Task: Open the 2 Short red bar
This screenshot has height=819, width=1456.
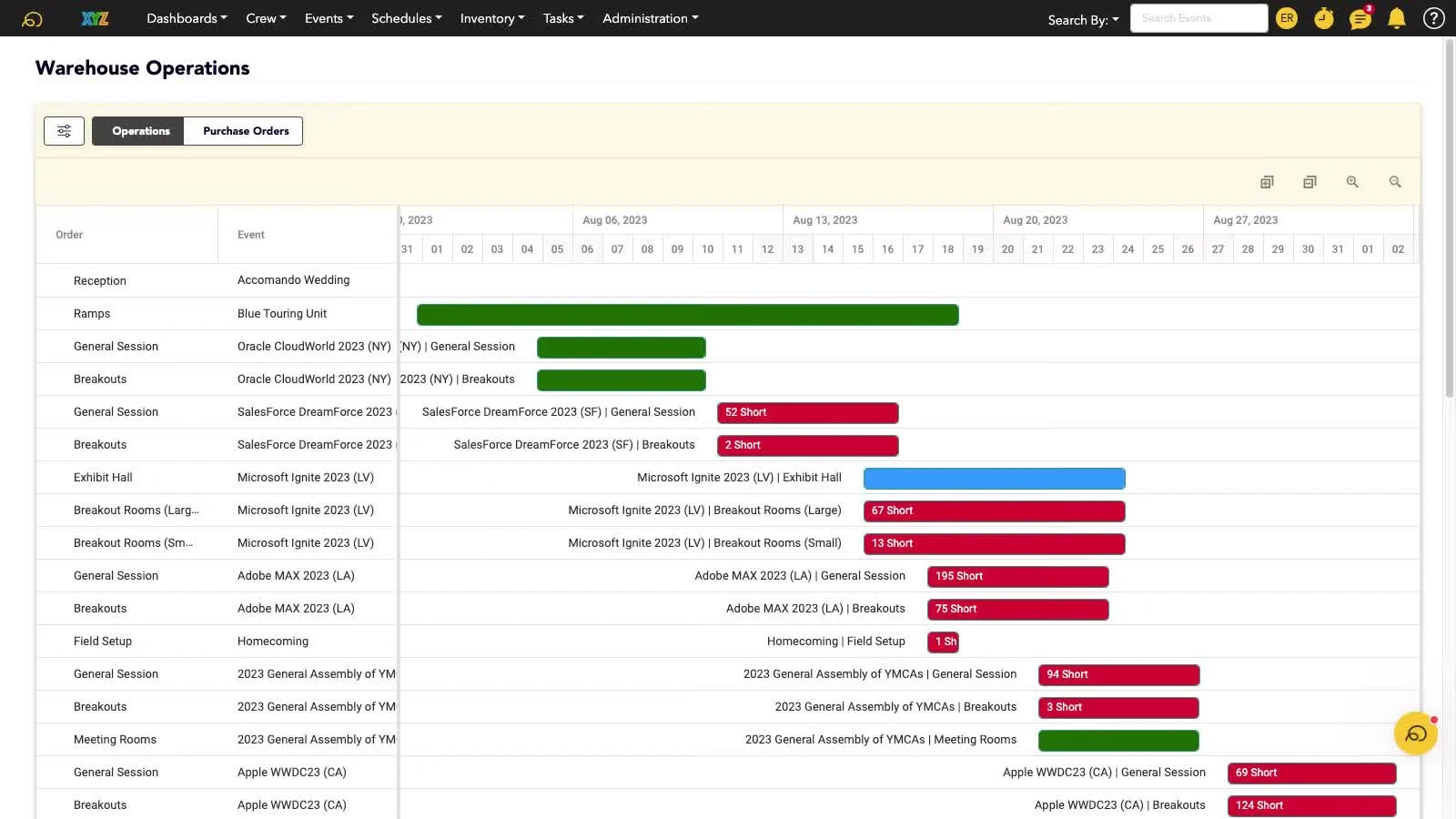Action: coord(808,446)
